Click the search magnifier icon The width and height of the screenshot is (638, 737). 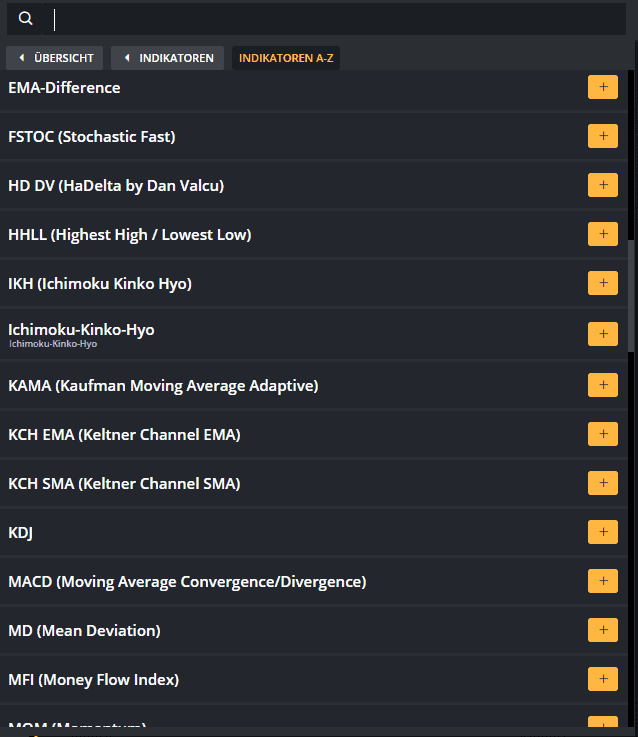(x=25, y=19)
